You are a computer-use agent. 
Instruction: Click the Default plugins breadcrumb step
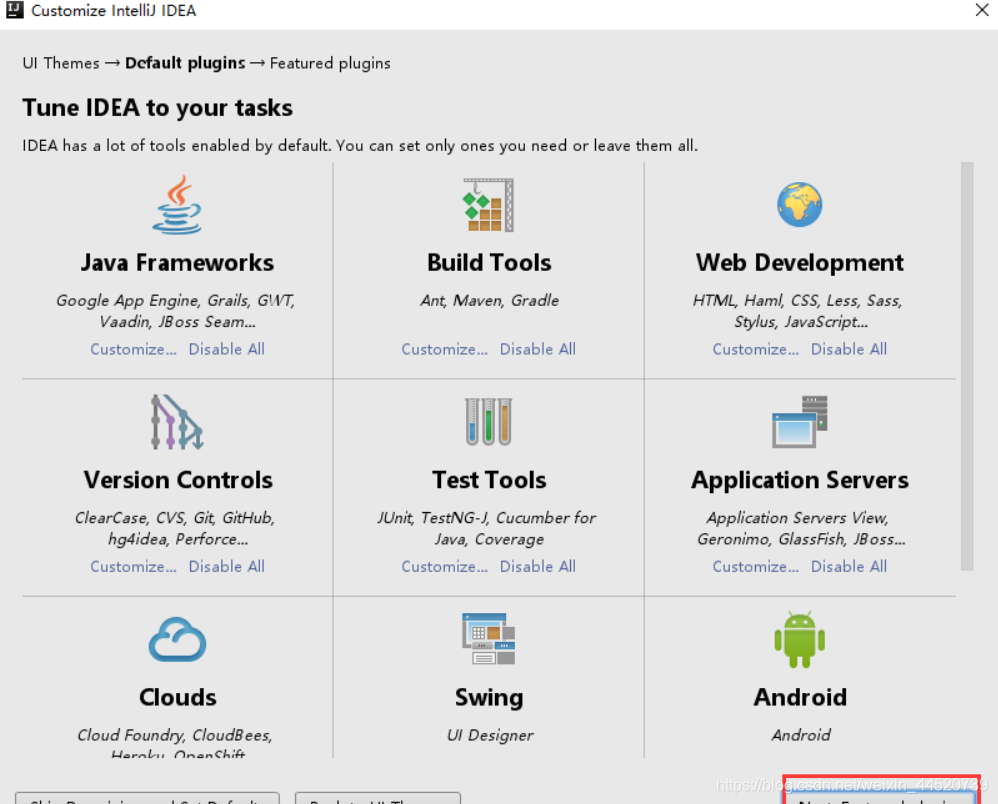[185, 63]
